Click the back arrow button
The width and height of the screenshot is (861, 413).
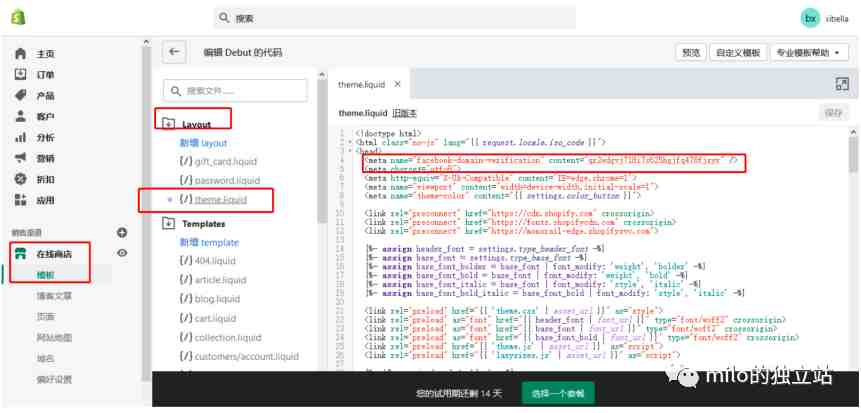click(x=174, y=52)
